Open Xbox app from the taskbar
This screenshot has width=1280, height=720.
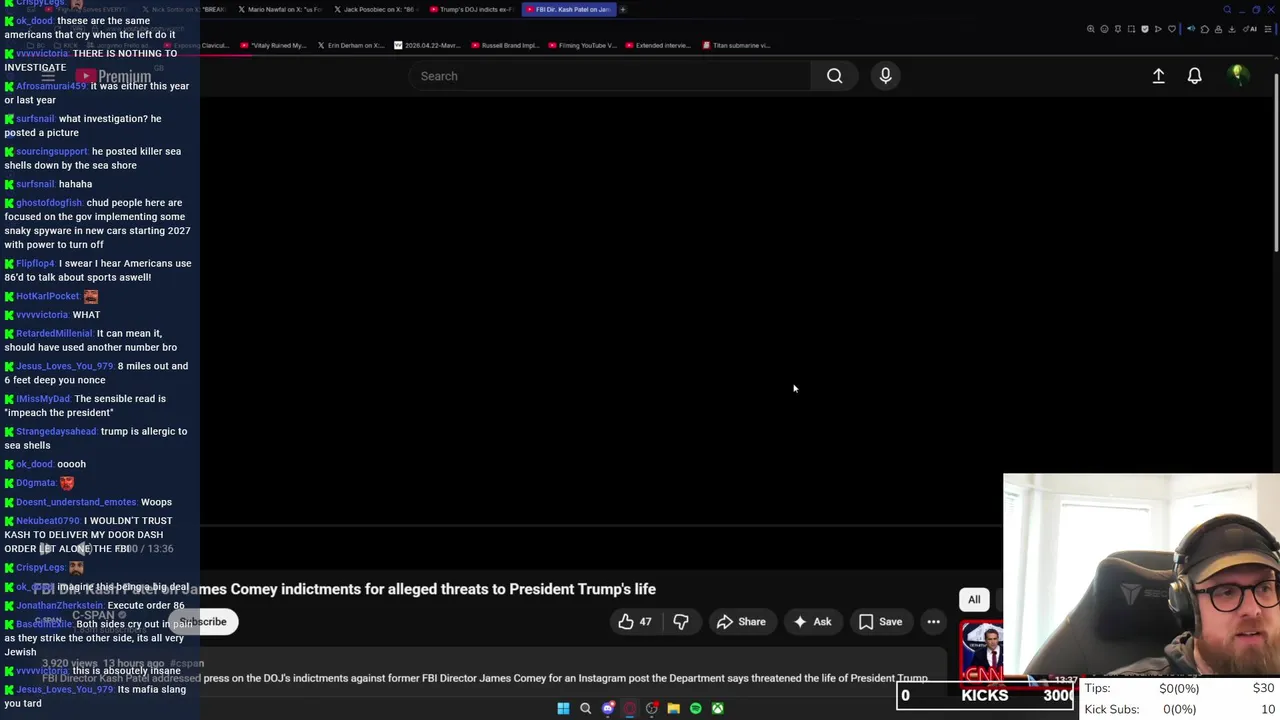click(x=717, y=708)
